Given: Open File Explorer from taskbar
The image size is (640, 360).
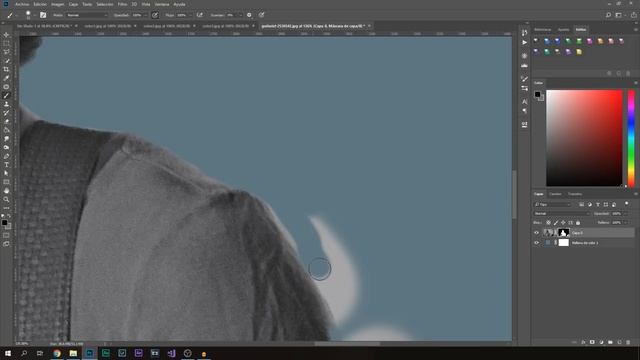Looking at the screenshot, I should (x=73, y=353).
